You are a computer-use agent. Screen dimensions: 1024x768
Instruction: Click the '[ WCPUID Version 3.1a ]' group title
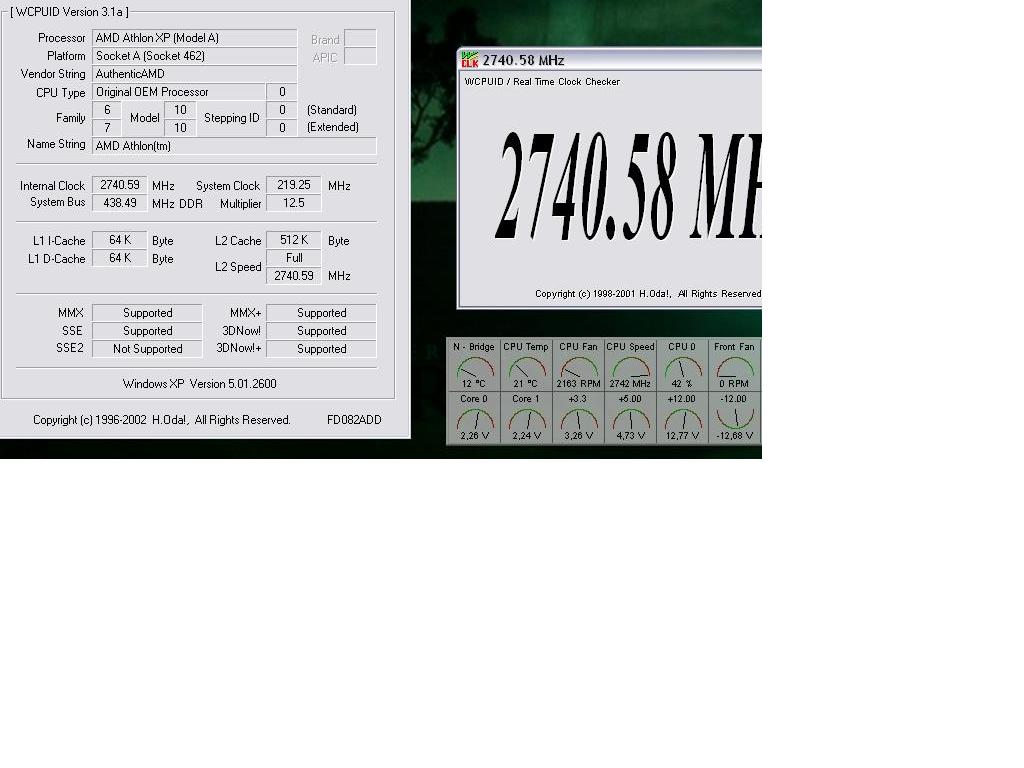[x=69, y=12]
